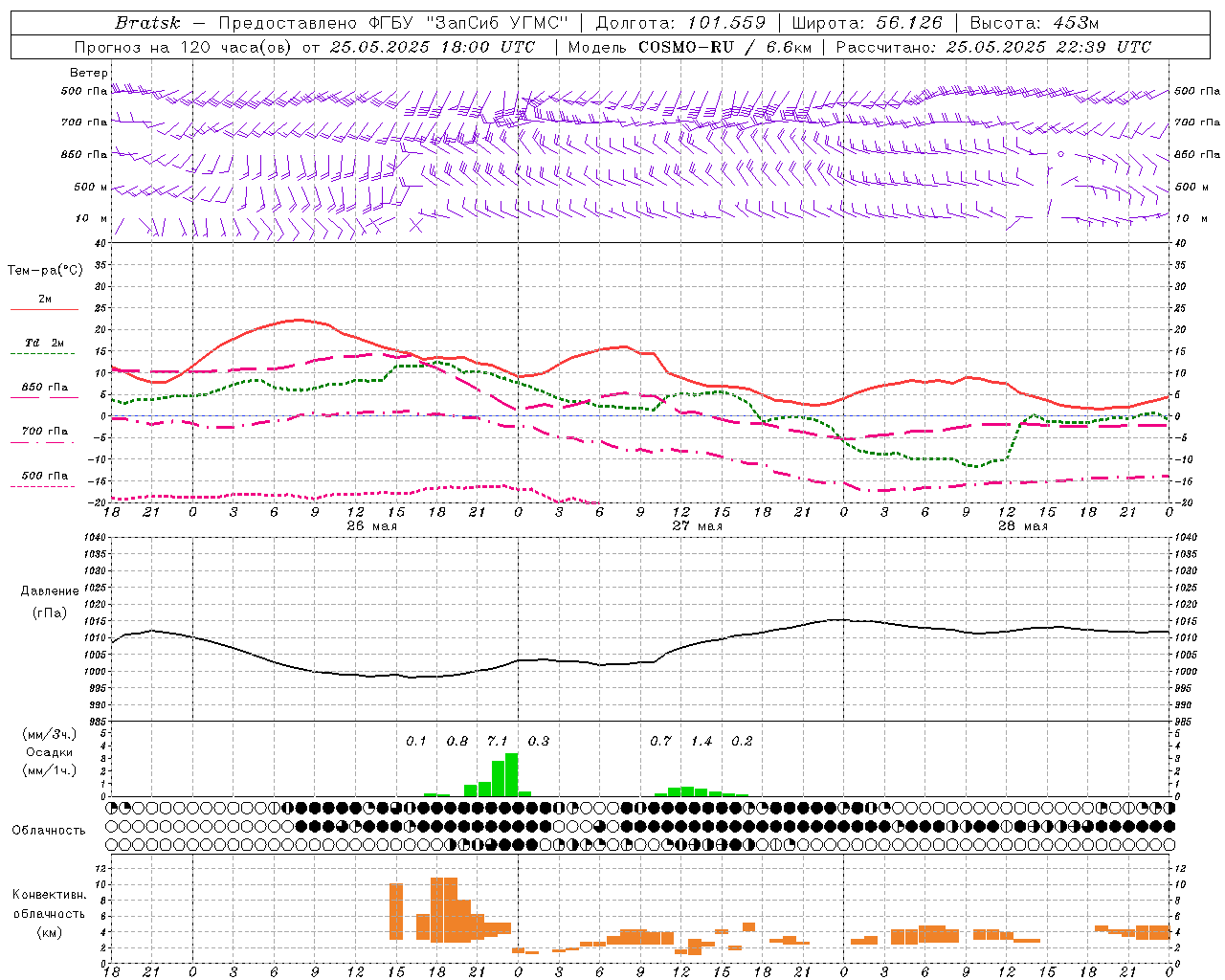Screen dimensions: 1225x980
Task: Click the "0.1" precipitation total
Action: click(416, 741)
